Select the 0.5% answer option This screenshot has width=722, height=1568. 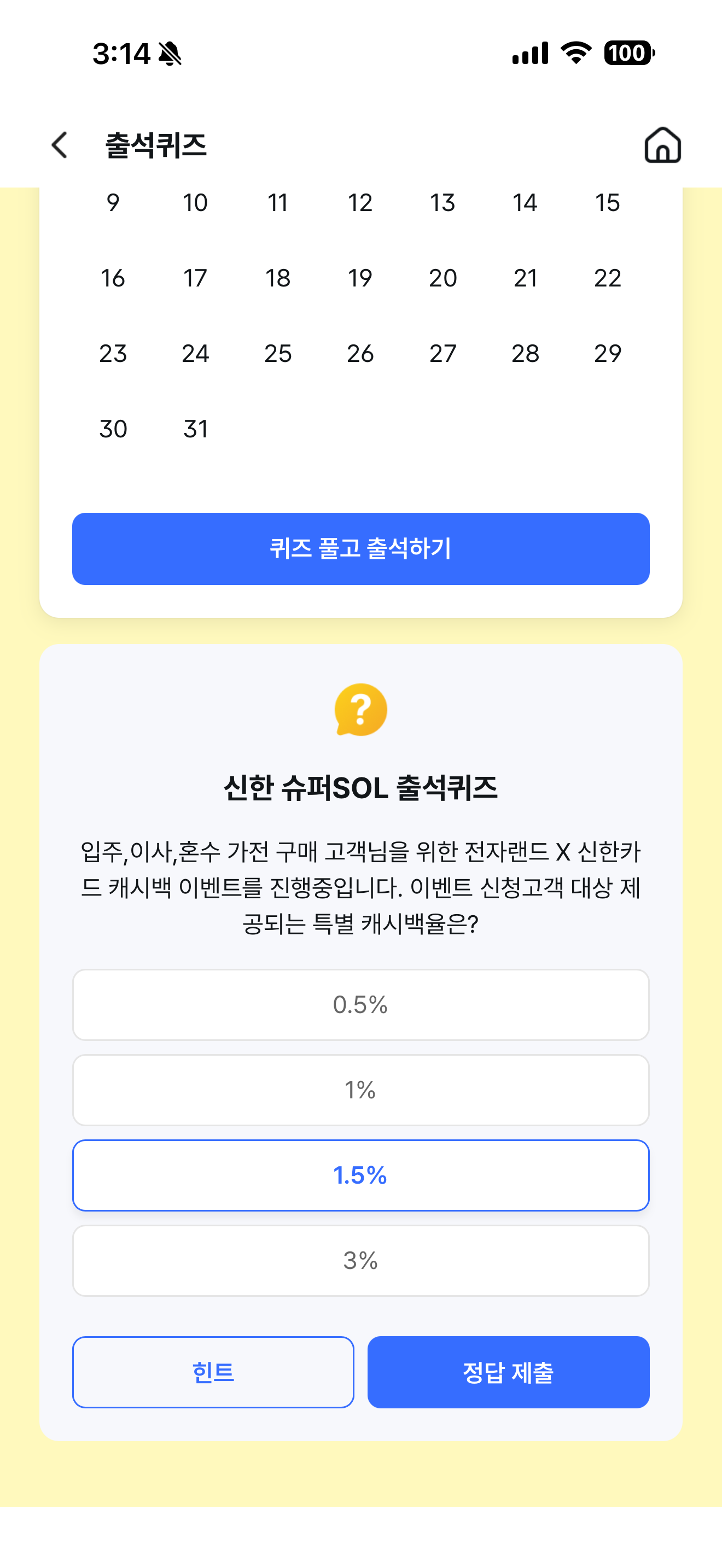(x=361, y=1005)
